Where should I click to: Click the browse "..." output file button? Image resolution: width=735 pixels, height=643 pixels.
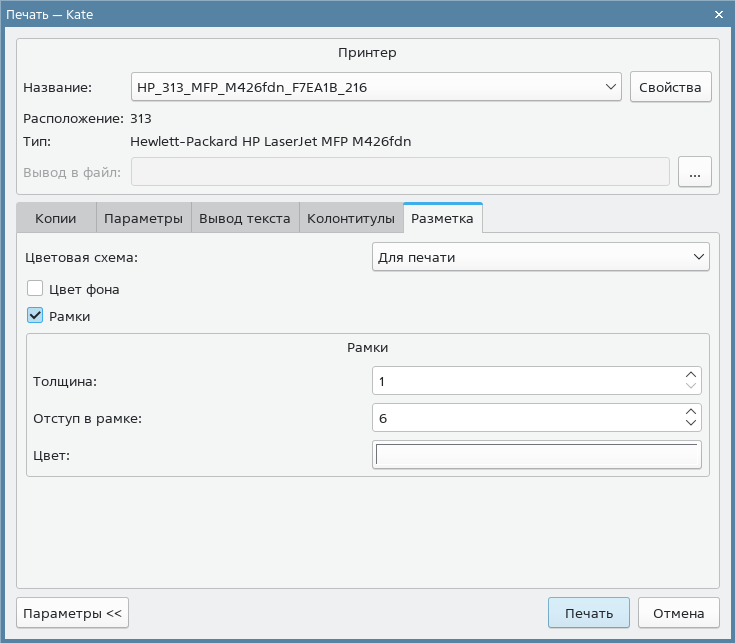click(x=694, y=172)
